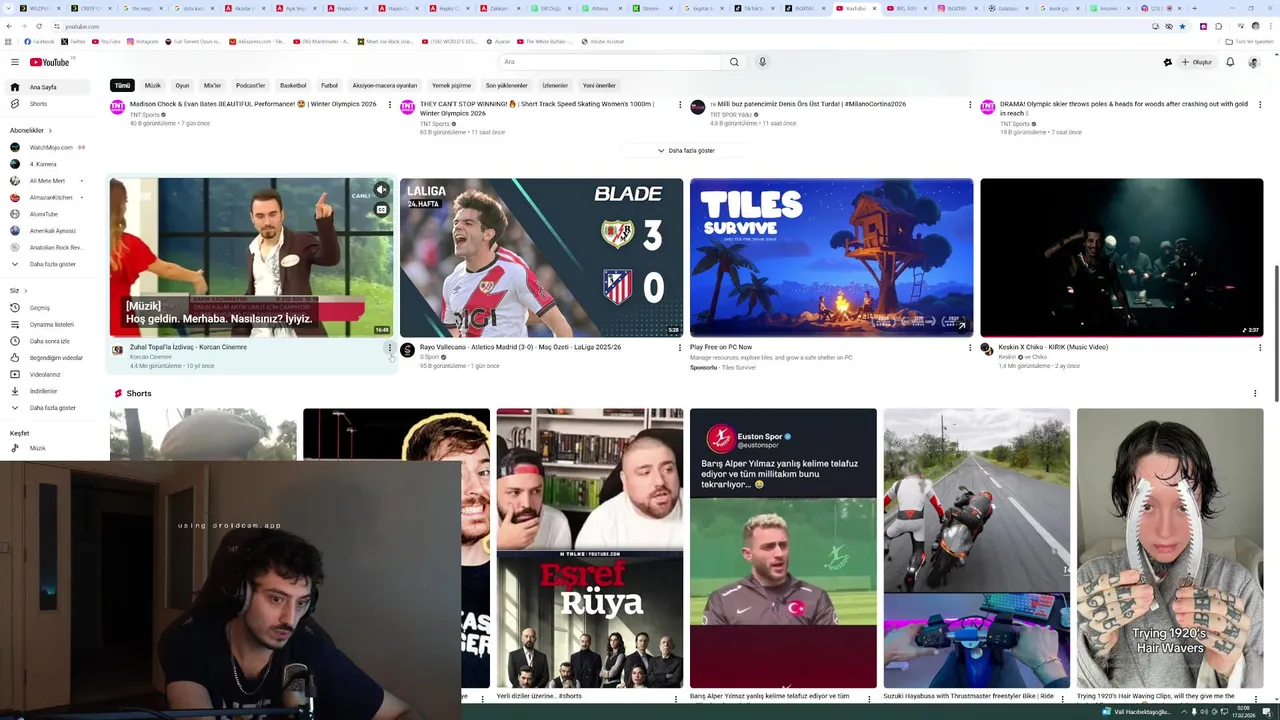Open 4. Kamera subscription channel
The image size is (1280, 720).
pos(49,164)
